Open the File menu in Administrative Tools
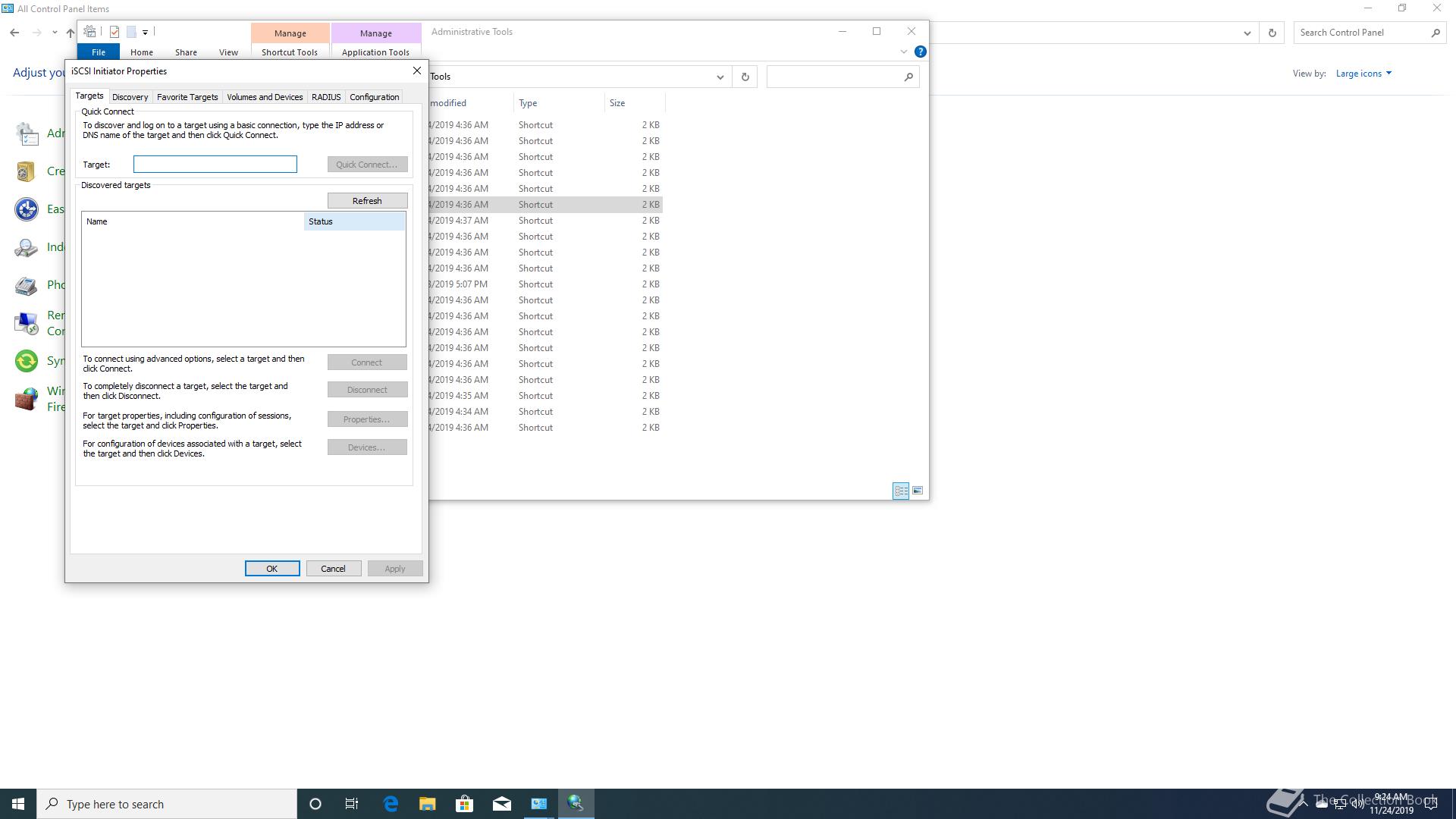 [x=99, y=52]
